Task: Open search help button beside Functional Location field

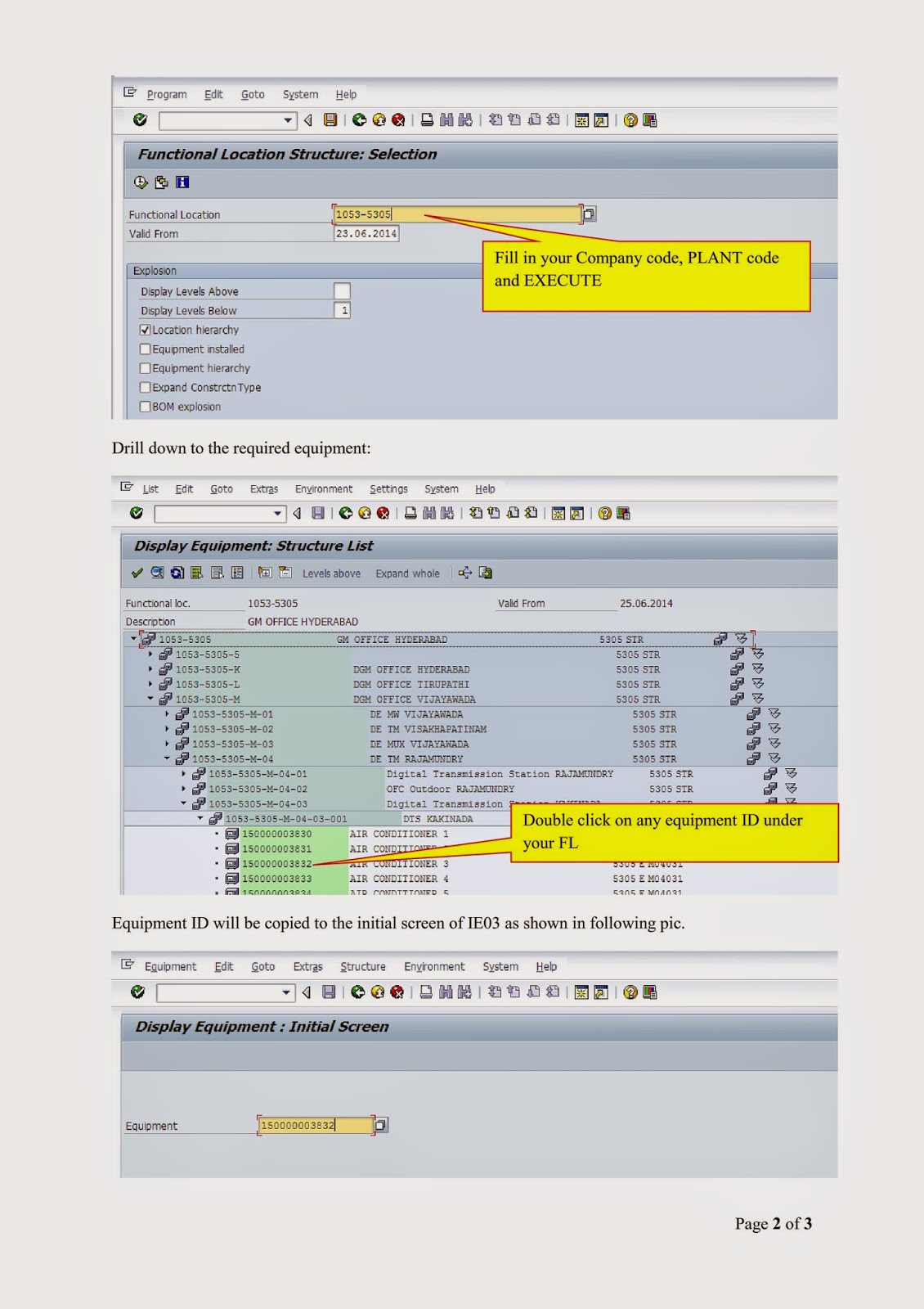Action: click(x=589, y=214)
